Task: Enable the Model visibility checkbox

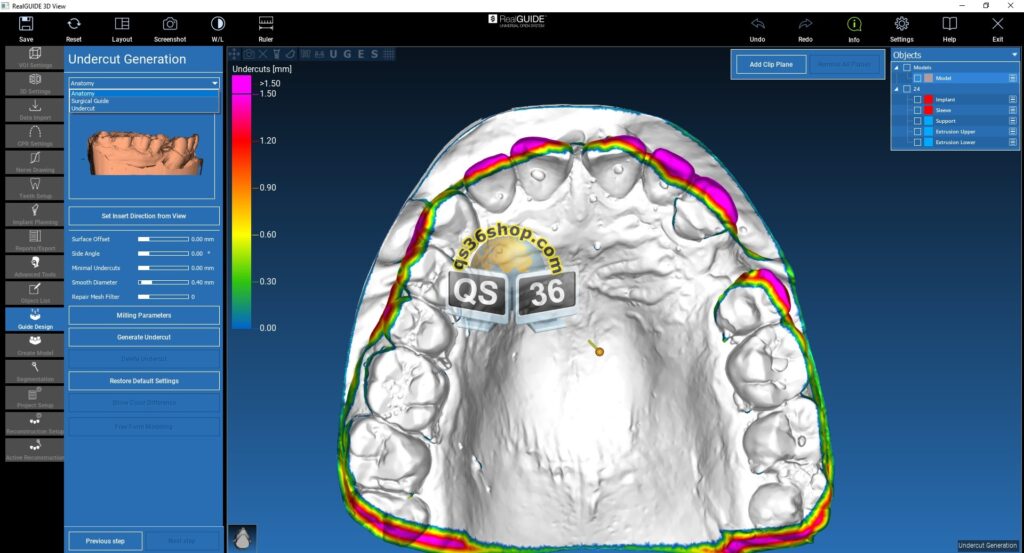Action: (917, 78)
